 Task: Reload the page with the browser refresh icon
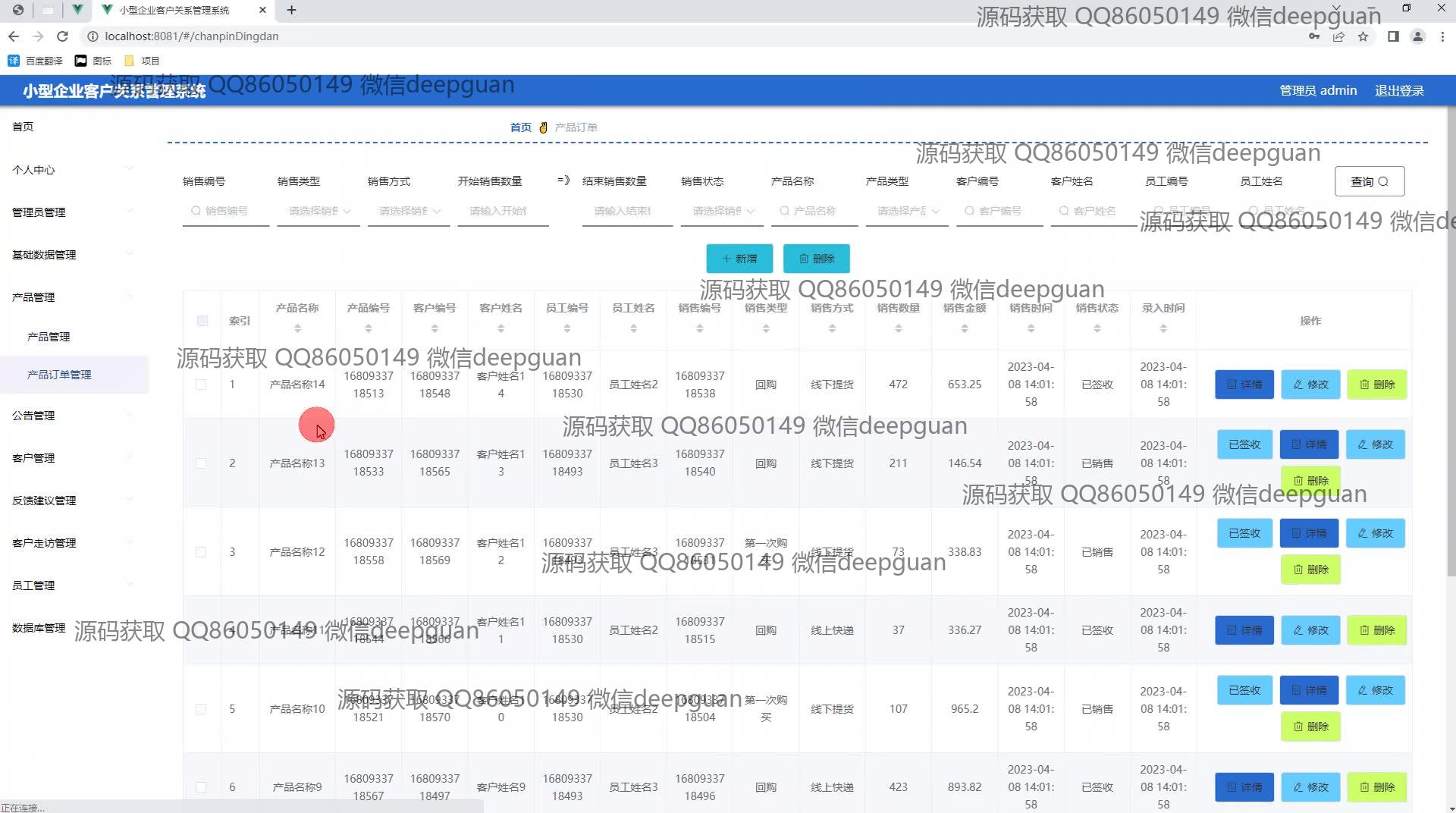click(x=62, y=36)
